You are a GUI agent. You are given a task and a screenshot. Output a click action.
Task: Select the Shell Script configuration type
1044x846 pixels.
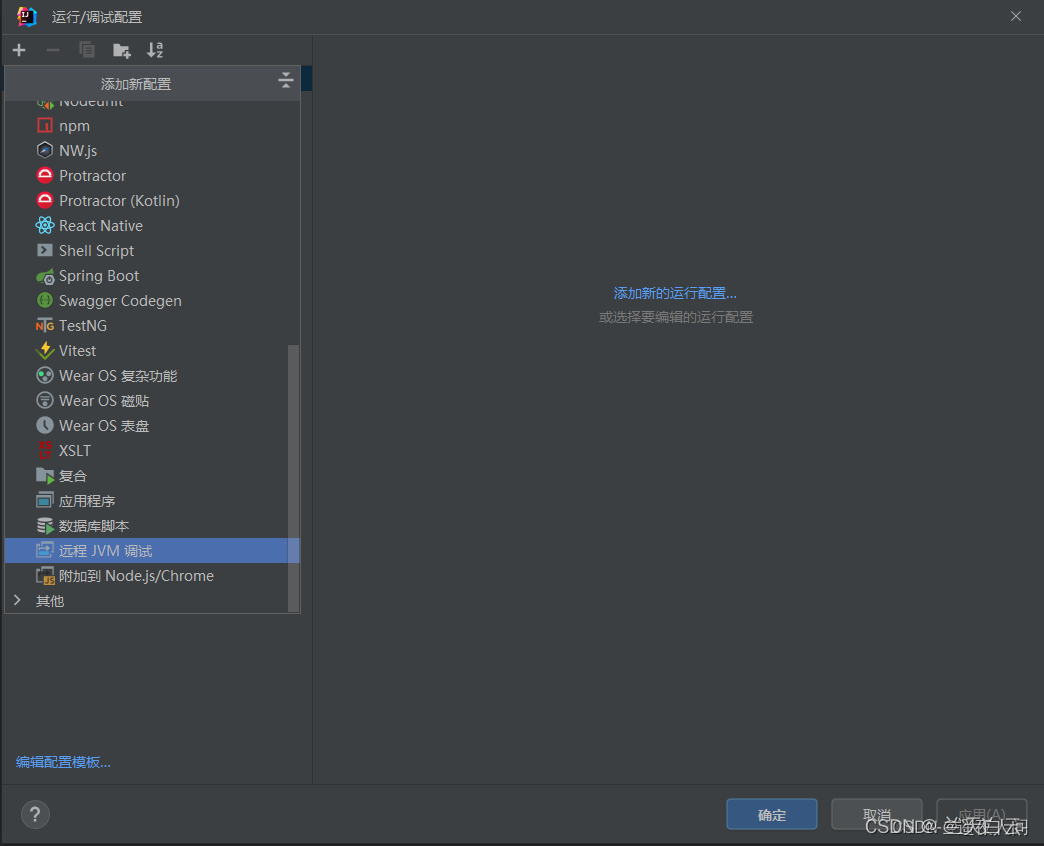[x=97, y=250]
